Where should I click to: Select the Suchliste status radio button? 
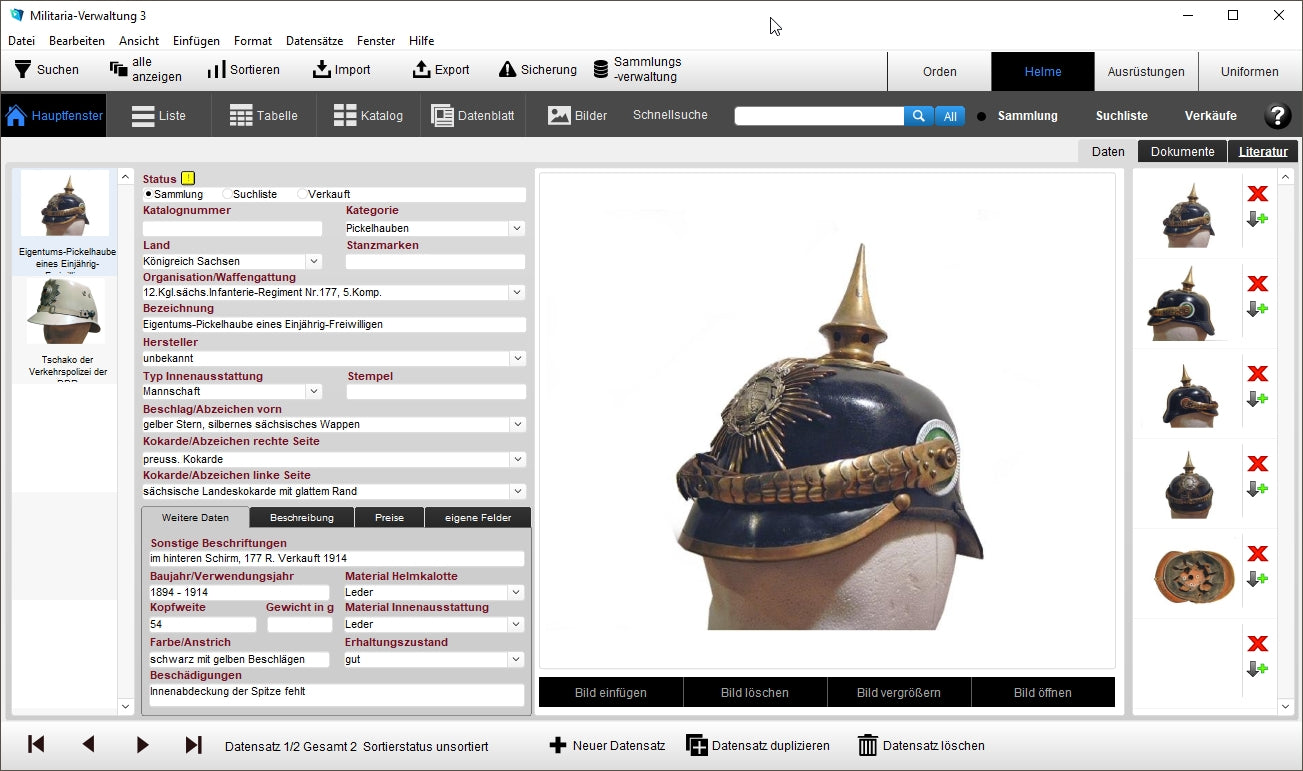[x=227, y=194]
